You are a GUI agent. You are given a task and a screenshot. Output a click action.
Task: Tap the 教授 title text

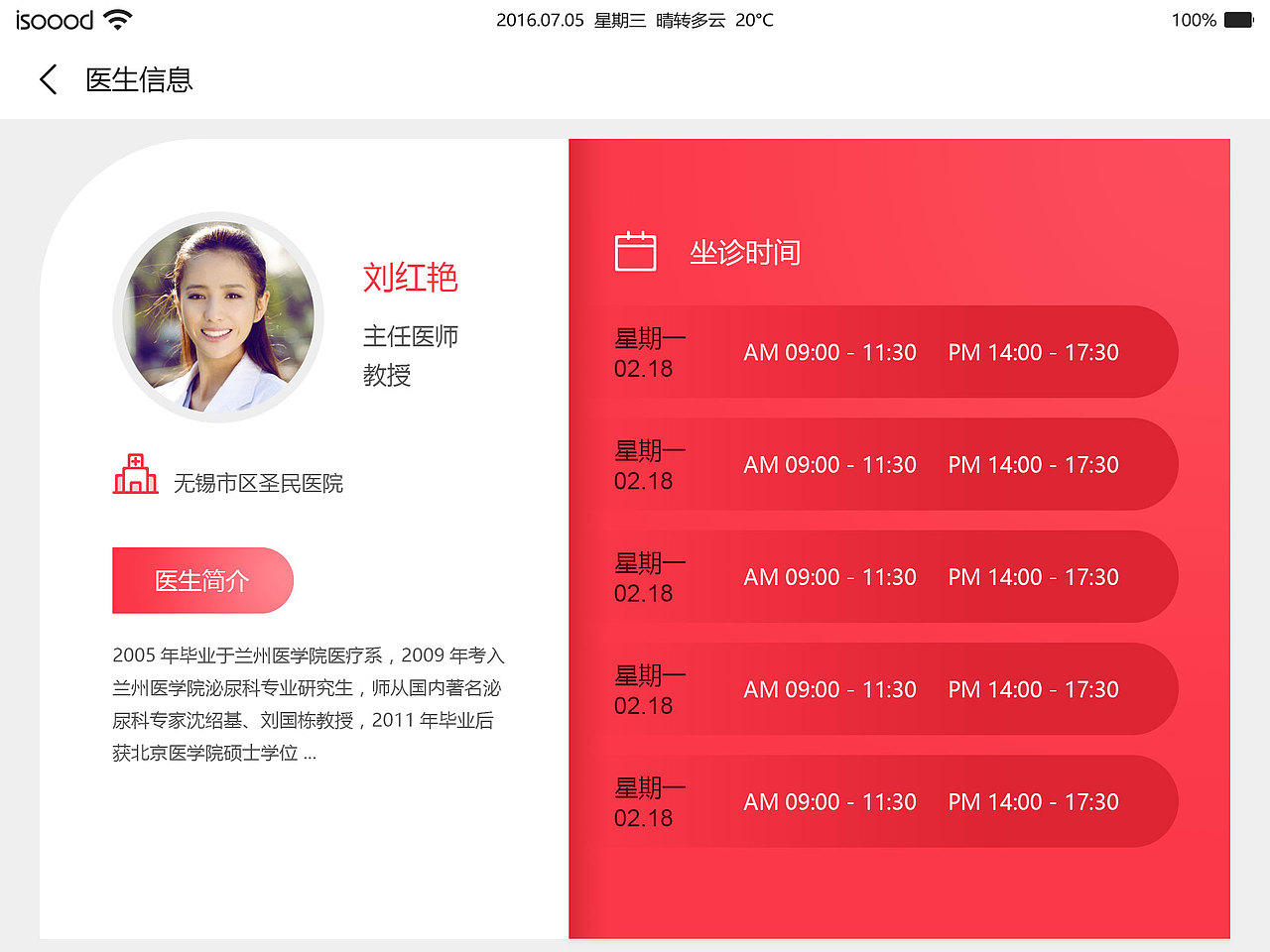click(387, 375)
